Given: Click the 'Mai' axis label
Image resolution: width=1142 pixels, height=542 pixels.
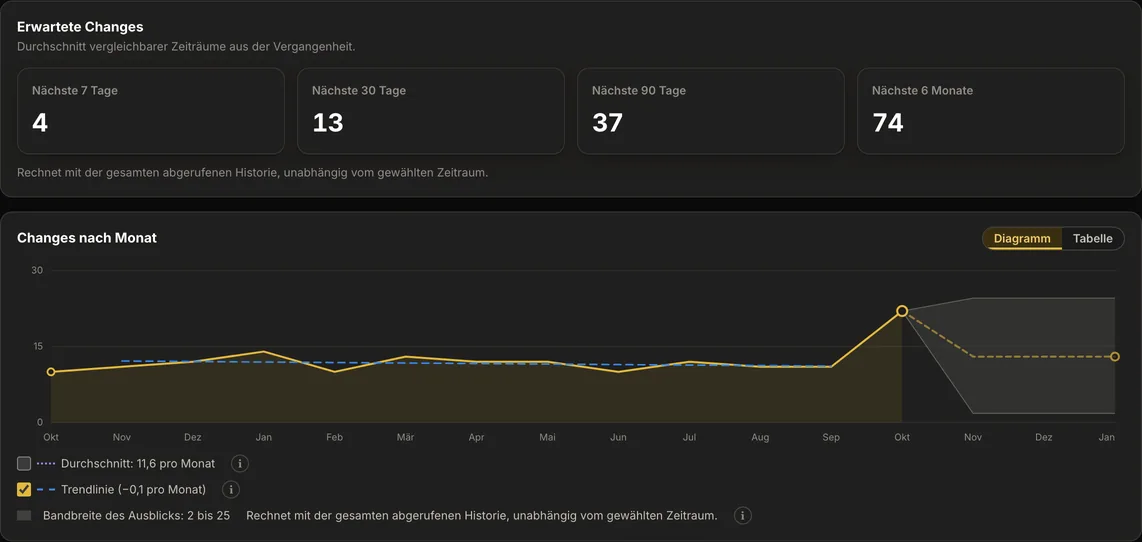Looking at the screenshot, I should tap(547, 437).
